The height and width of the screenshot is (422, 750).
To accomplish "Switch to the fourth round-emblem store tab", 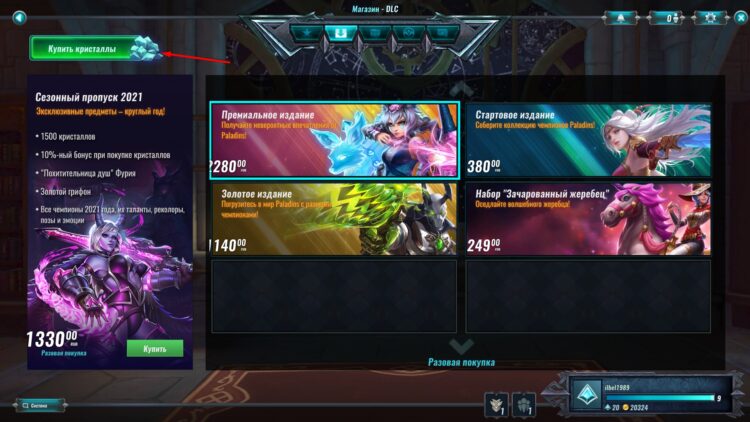I will point(408,33).
